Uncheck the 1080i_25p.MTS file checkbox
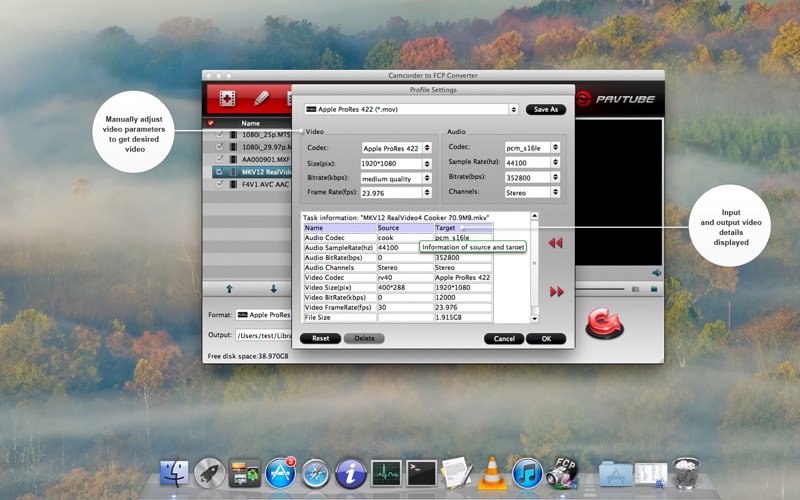 pos(219,135)
